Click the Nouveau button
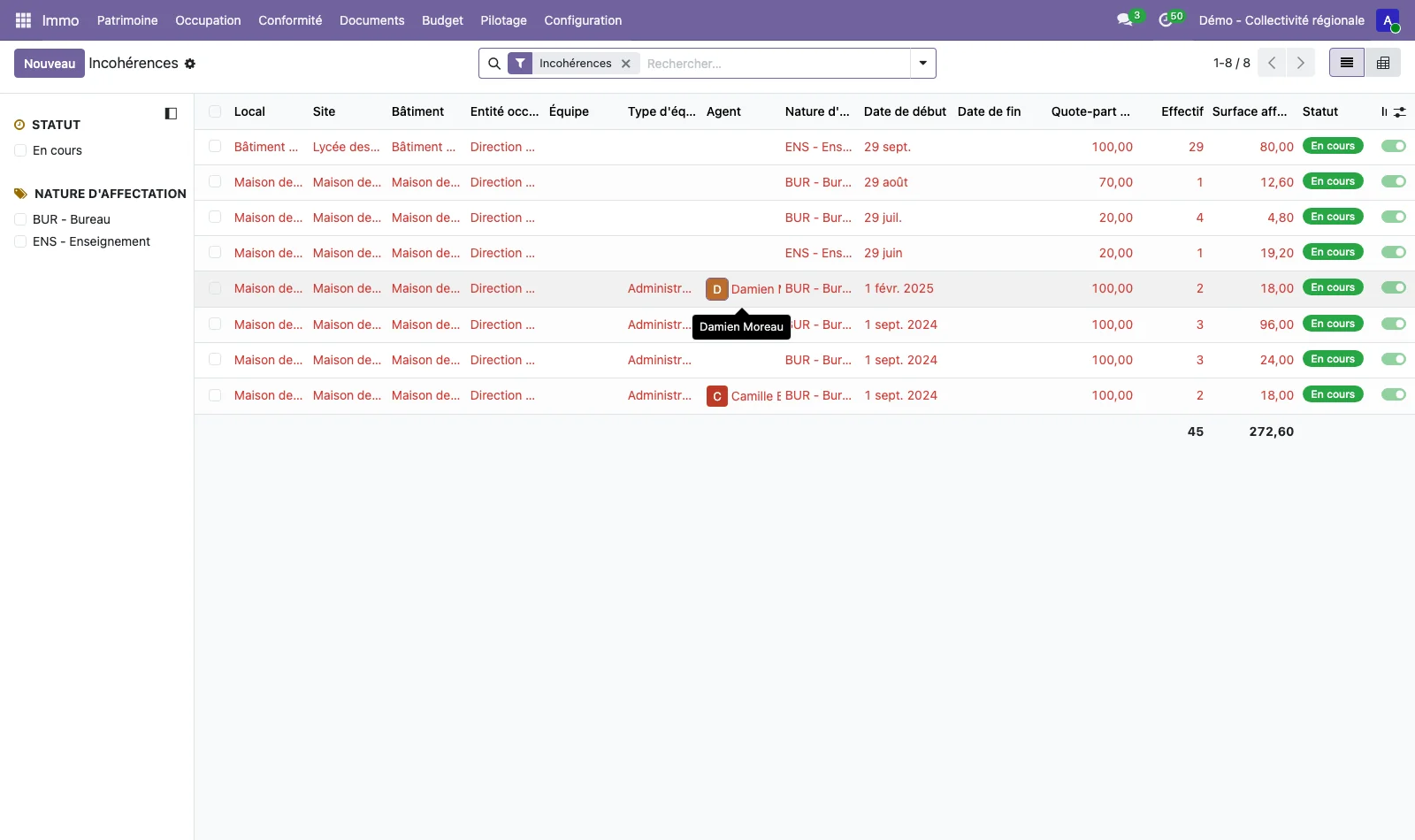The width and height of the screenshot is (1415, 840). click(50, 64)
